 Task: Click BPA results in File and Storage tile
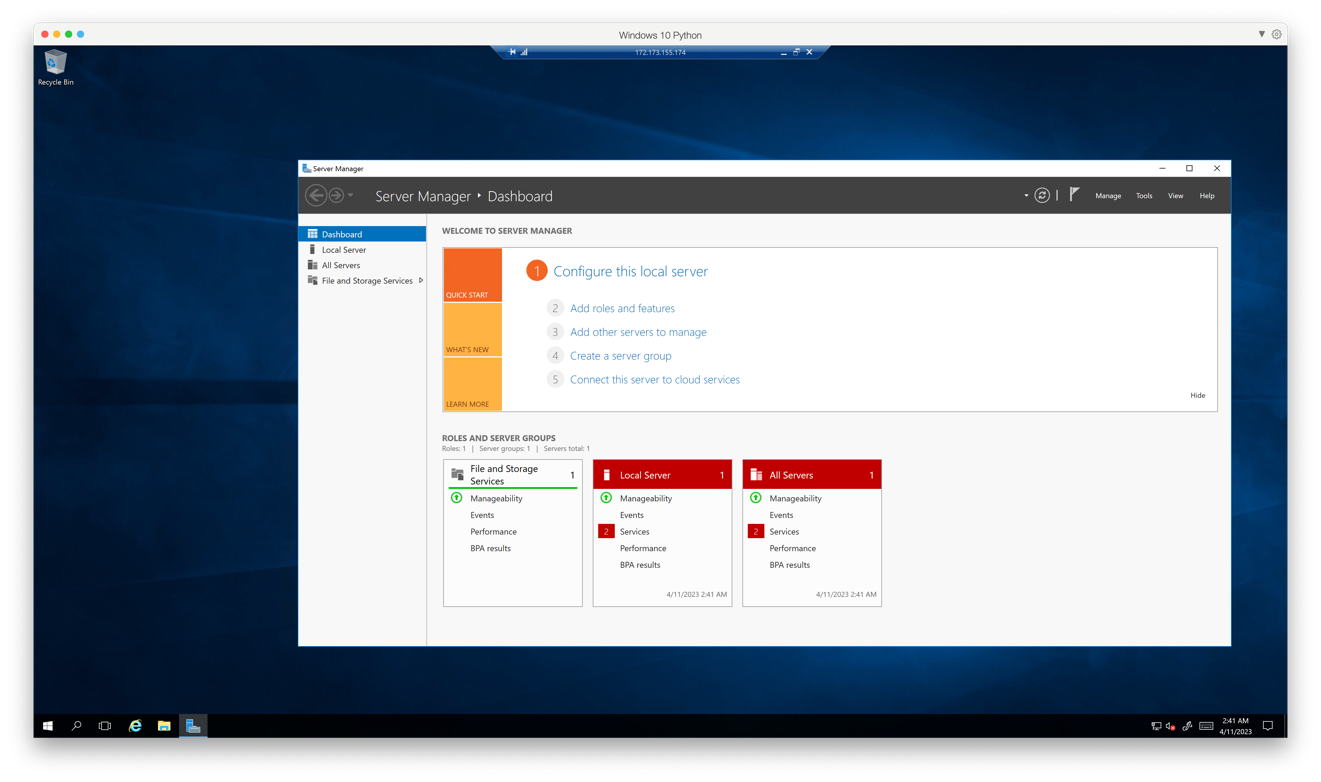[x=490, y=548]
